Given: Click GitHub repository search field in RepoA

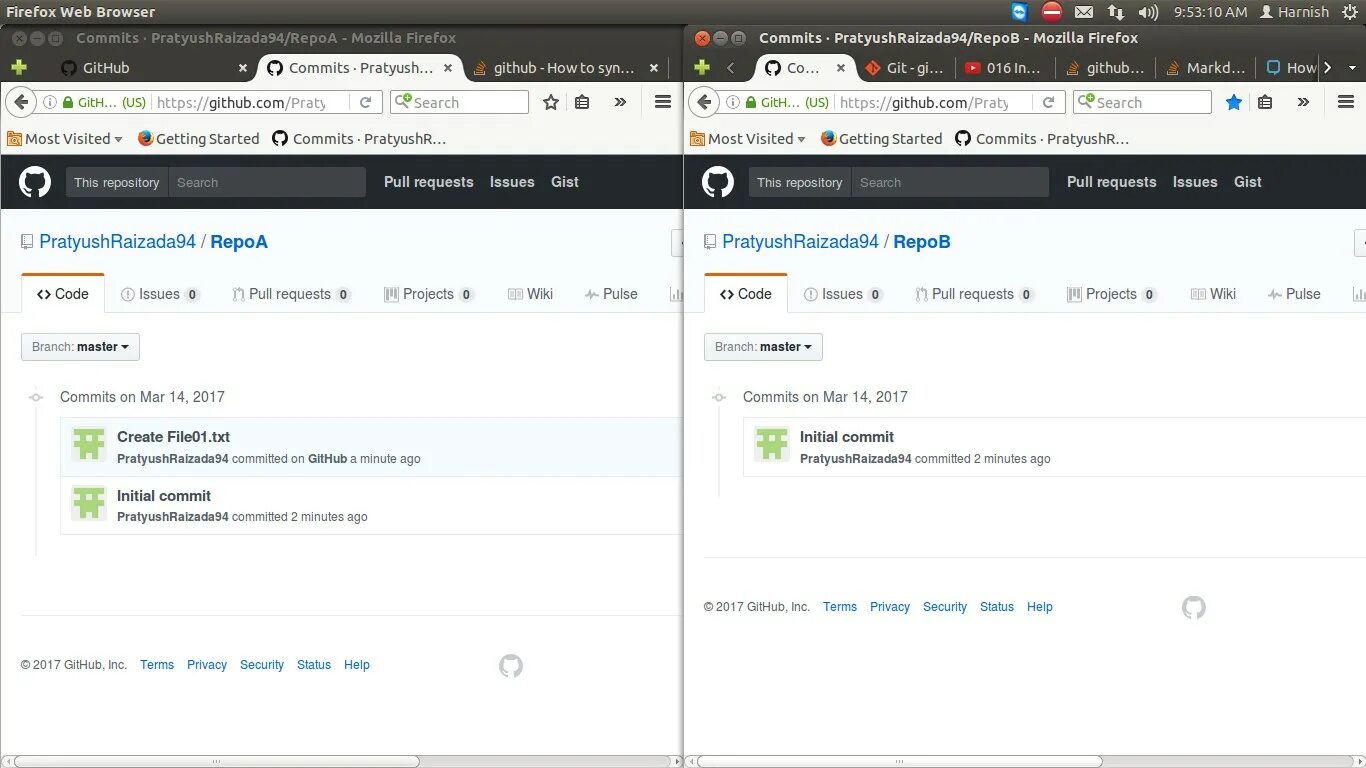Looking at the screenshot, I should coord(267,182).
